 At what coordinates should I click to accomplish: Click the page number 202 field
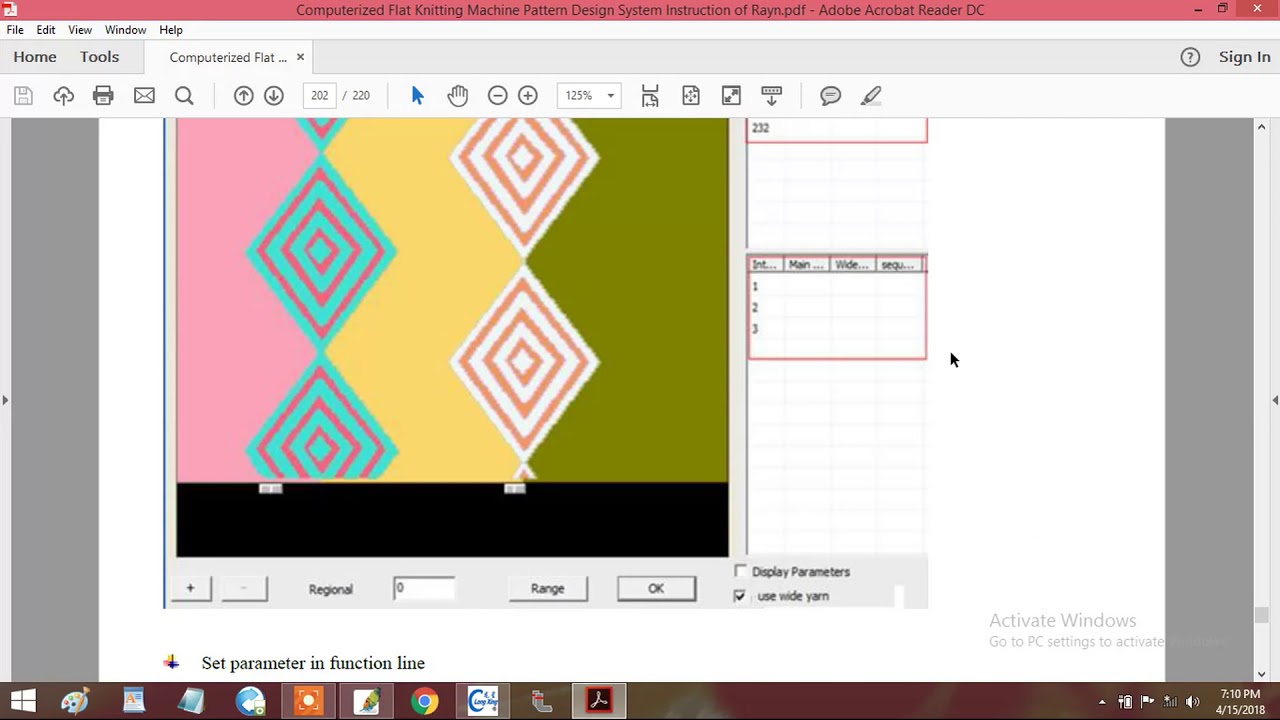coord(319,96)
